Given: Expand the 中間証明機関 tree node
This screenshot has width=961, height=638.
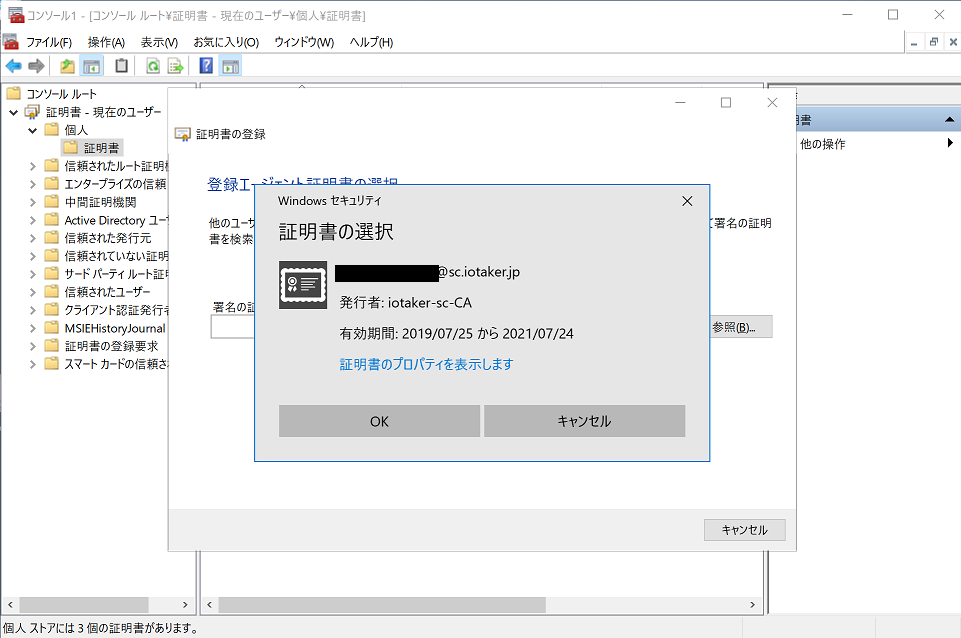Looking at the screenshot, I should click(32, 202).
